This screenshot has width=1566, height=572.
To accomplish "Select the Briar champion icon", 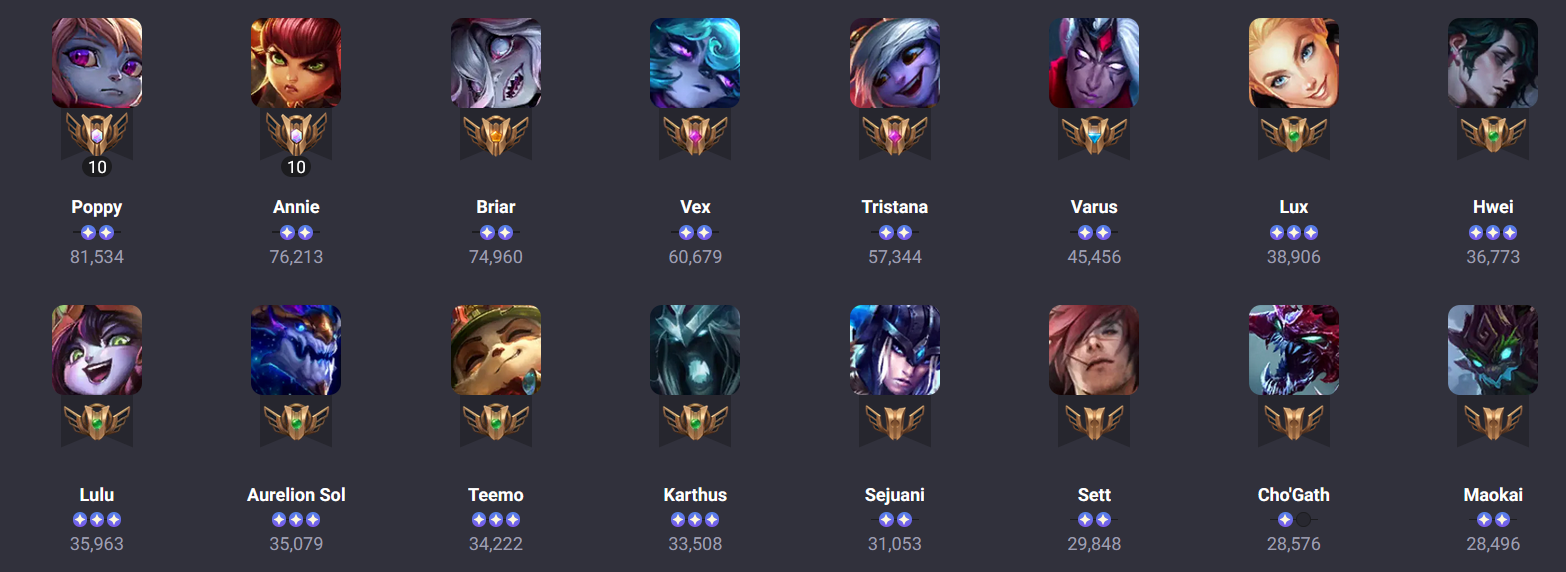I will [496, 62].
